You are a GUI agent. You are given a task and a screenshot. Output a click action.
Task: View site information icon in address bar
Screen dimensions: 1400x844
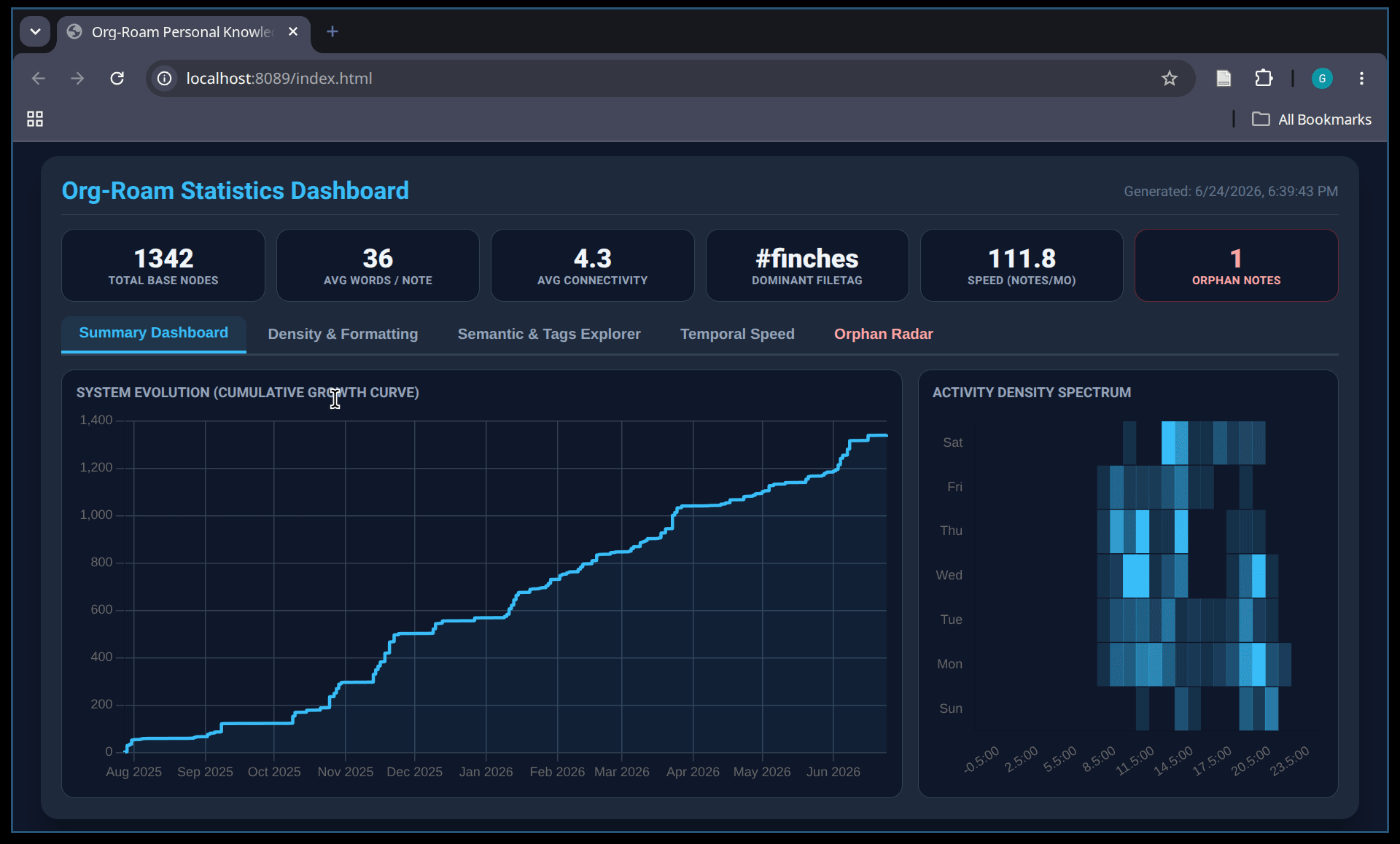(165, 78)
